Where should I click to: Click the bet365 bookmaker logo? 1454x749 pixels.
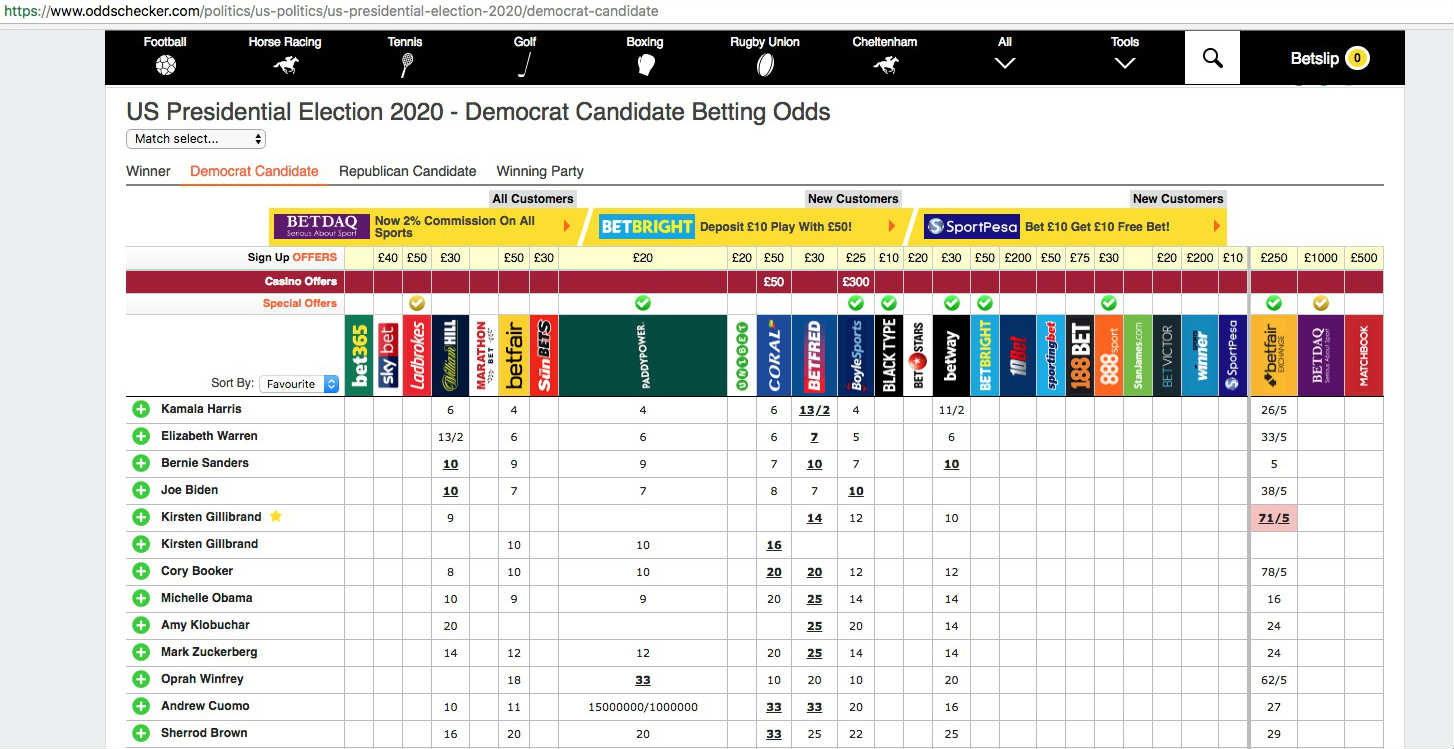click(359, 356)
